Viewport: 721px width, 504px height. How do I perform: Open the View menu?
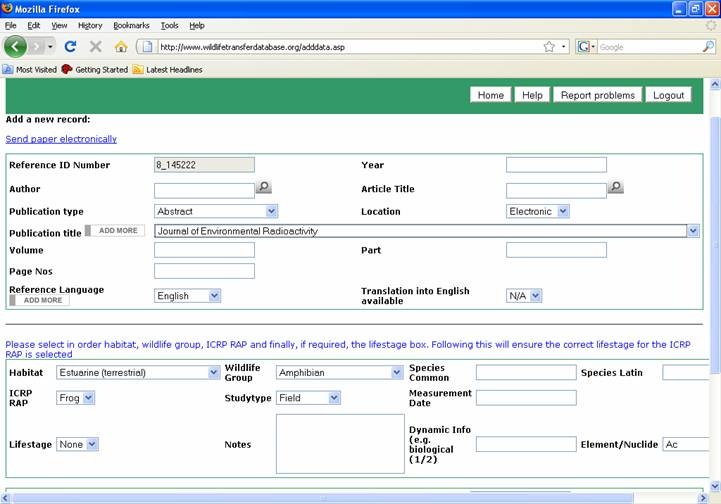tap(59, 26)
